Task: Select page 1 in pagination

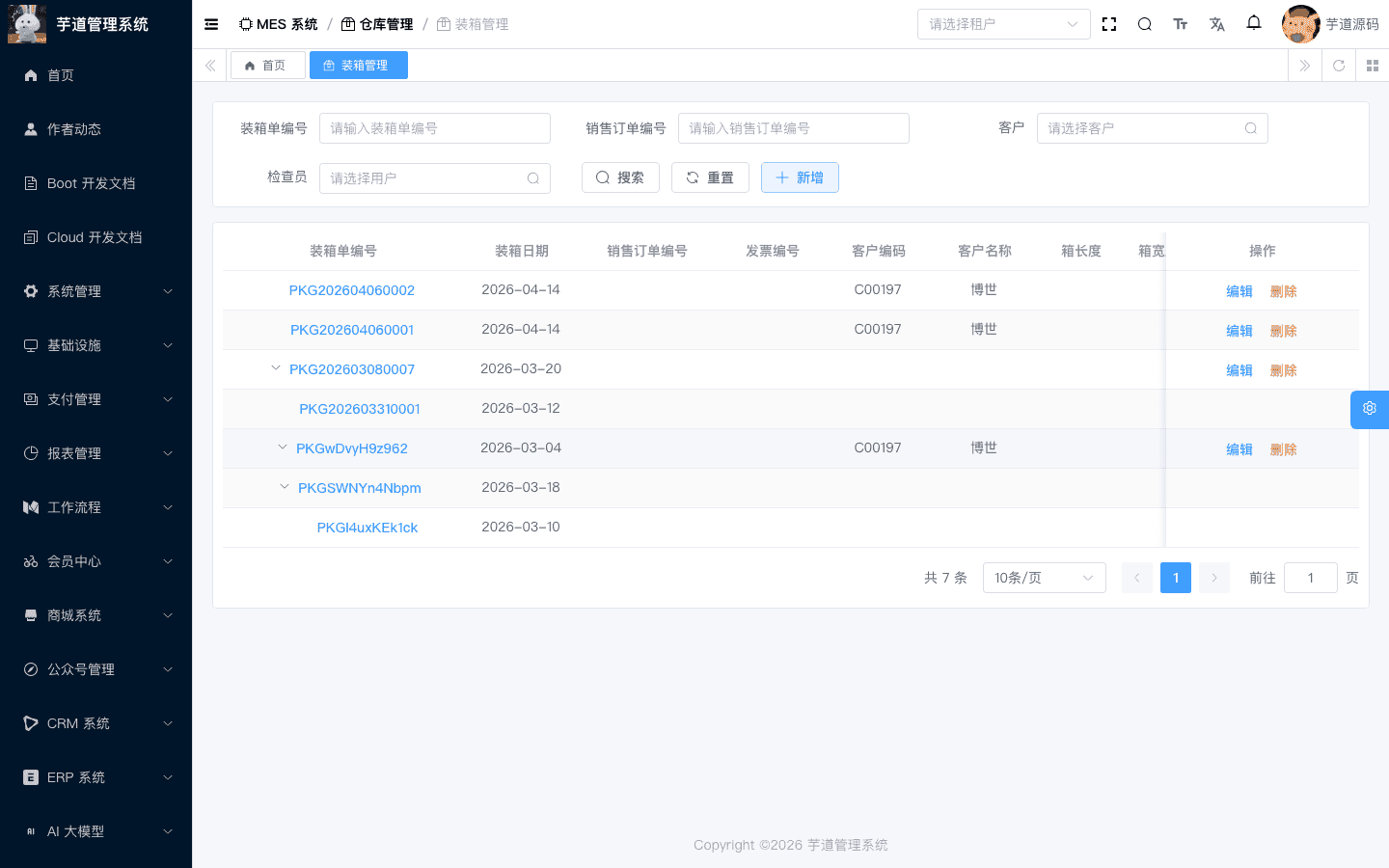Action: coord(1175,577)
